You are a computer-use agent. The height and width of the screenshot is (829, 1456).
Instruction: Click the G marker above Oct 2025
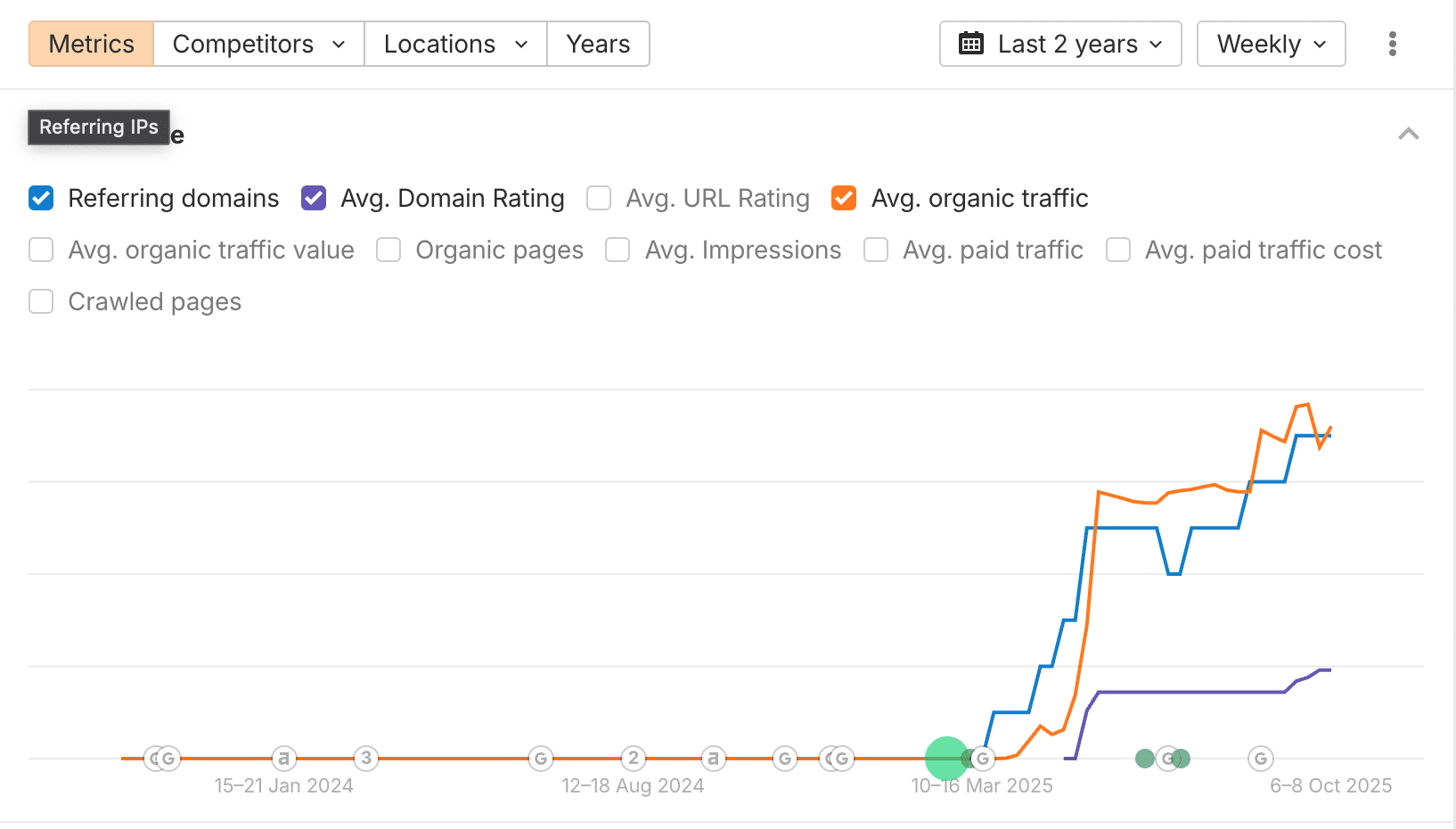coord(1260,759)
